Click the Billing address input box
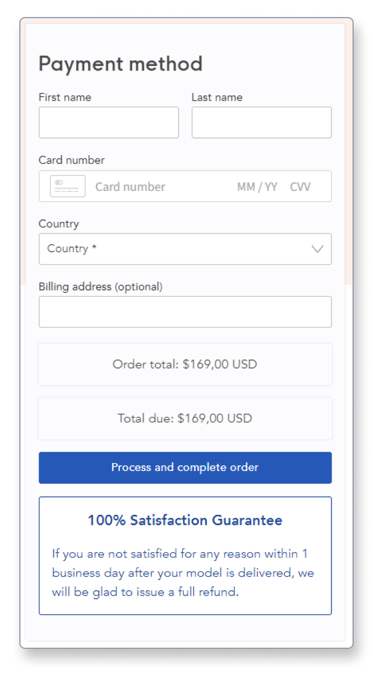This screenshot has height=675, width=373. [185, 312]
